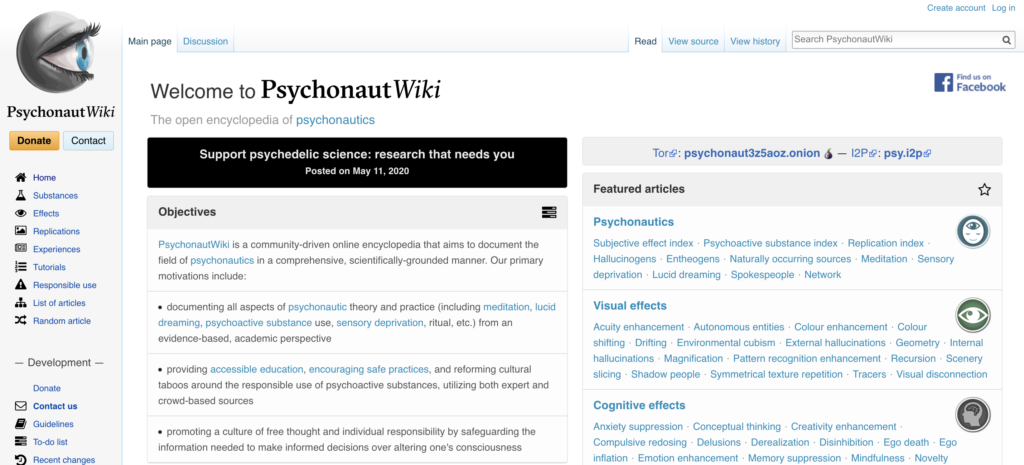This screenshot has height=465, width=1024.
Task: Click the green eye Visual effects icon
Action: click(x=973, y=315)
